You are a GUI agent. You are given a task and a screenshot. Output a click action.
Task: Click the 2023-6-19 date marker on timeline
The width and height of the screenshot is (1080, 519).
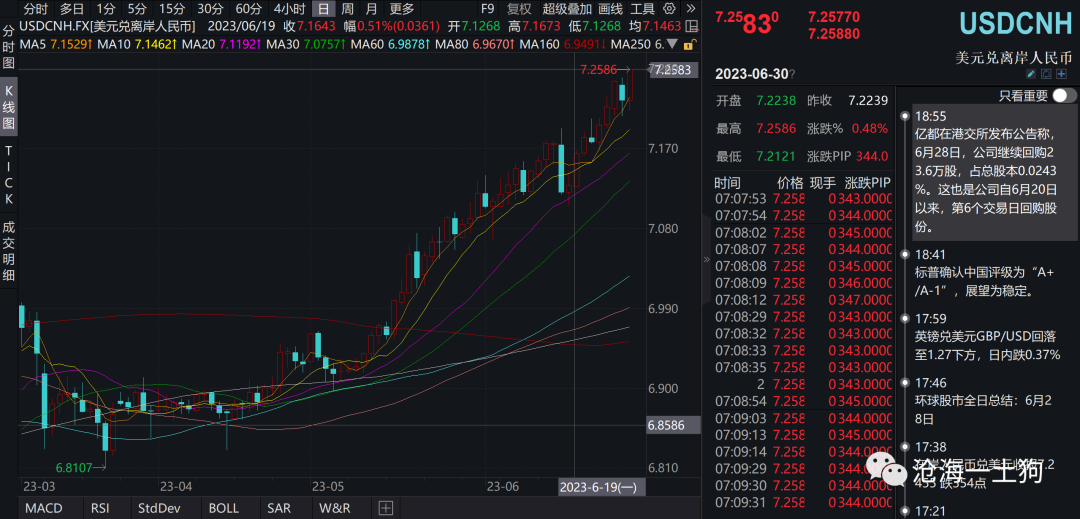599,487
